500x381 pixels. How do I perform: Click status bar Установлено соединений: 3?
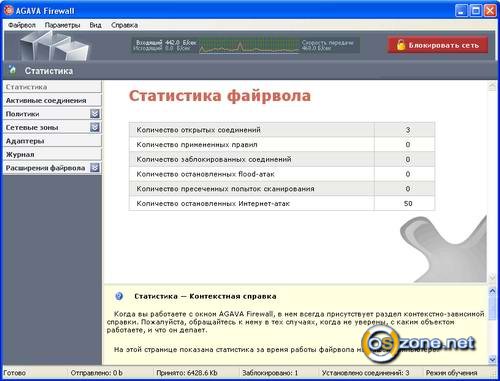pyautogui.click(x=365, y=373)
